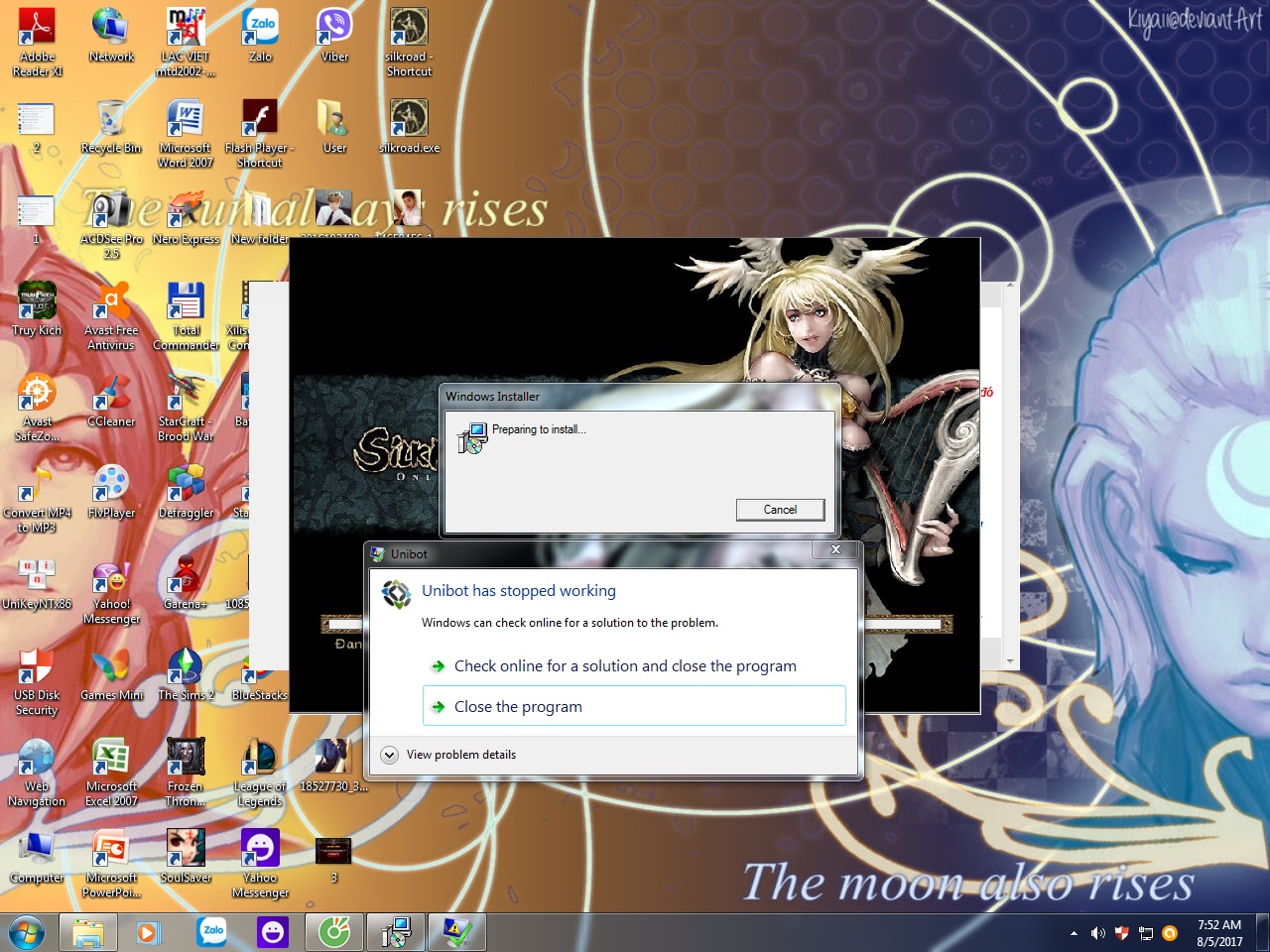Switch to Windows Installer taskbar button

click(x=396, y=933)
